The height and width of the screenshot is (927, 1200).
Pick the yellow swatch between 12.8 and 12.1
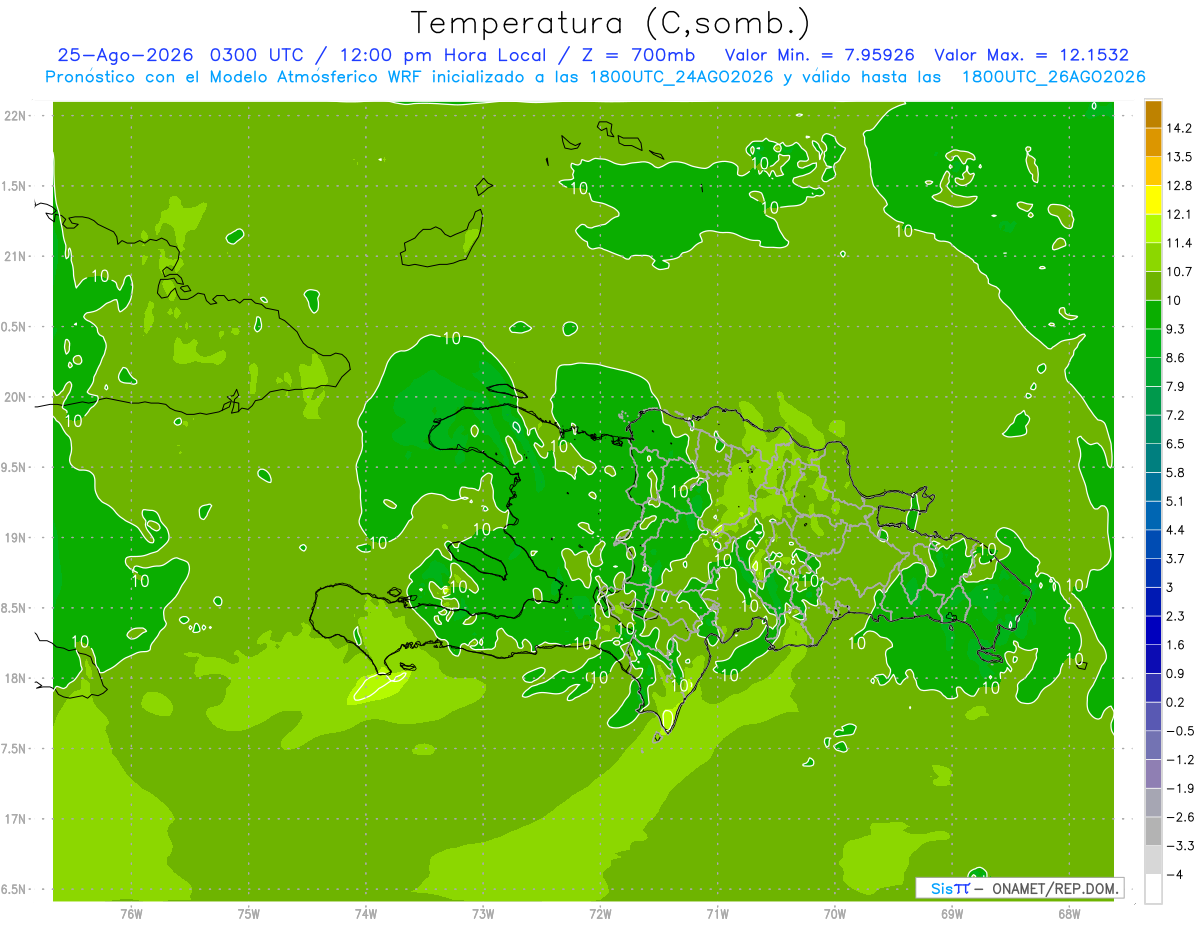1153,200
